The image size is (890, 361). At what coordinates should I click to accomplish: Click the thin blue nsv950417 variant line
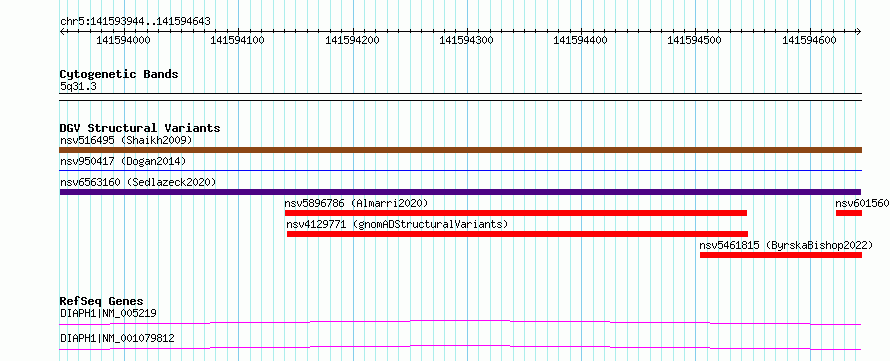click(461, 170)
